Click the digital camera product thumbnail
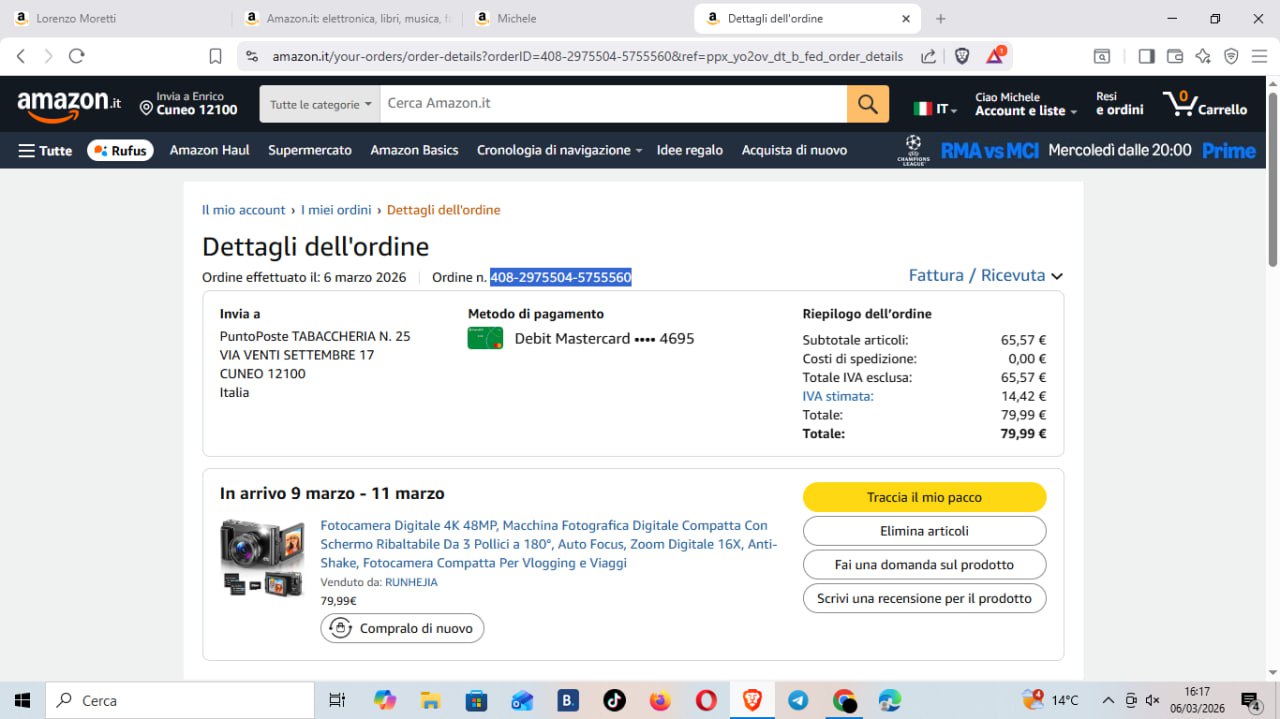 262,558
